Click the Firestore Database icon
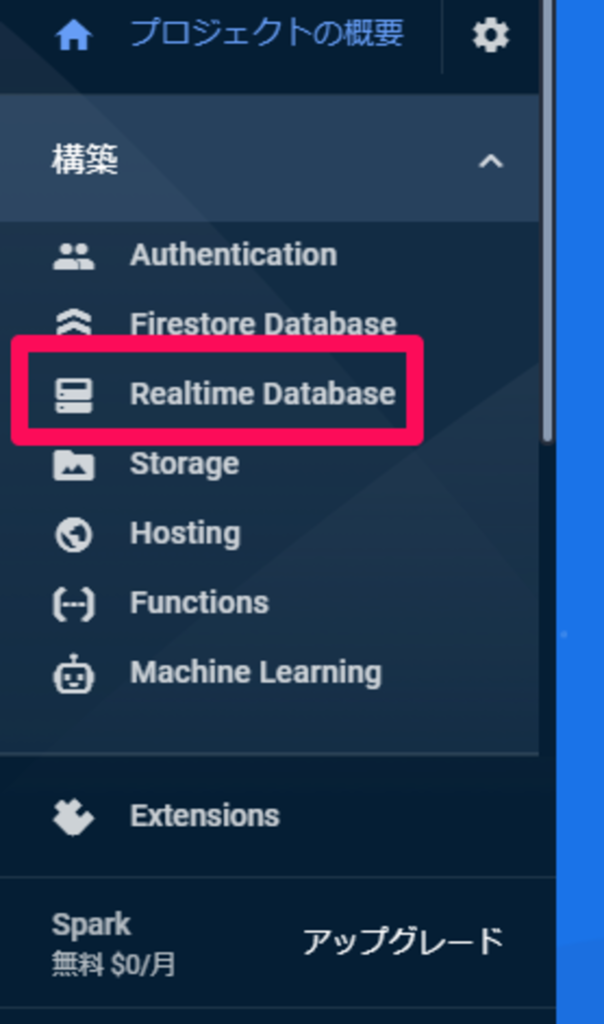The image size is (604, 1024). pyautogui.click(x=73, y=322)
